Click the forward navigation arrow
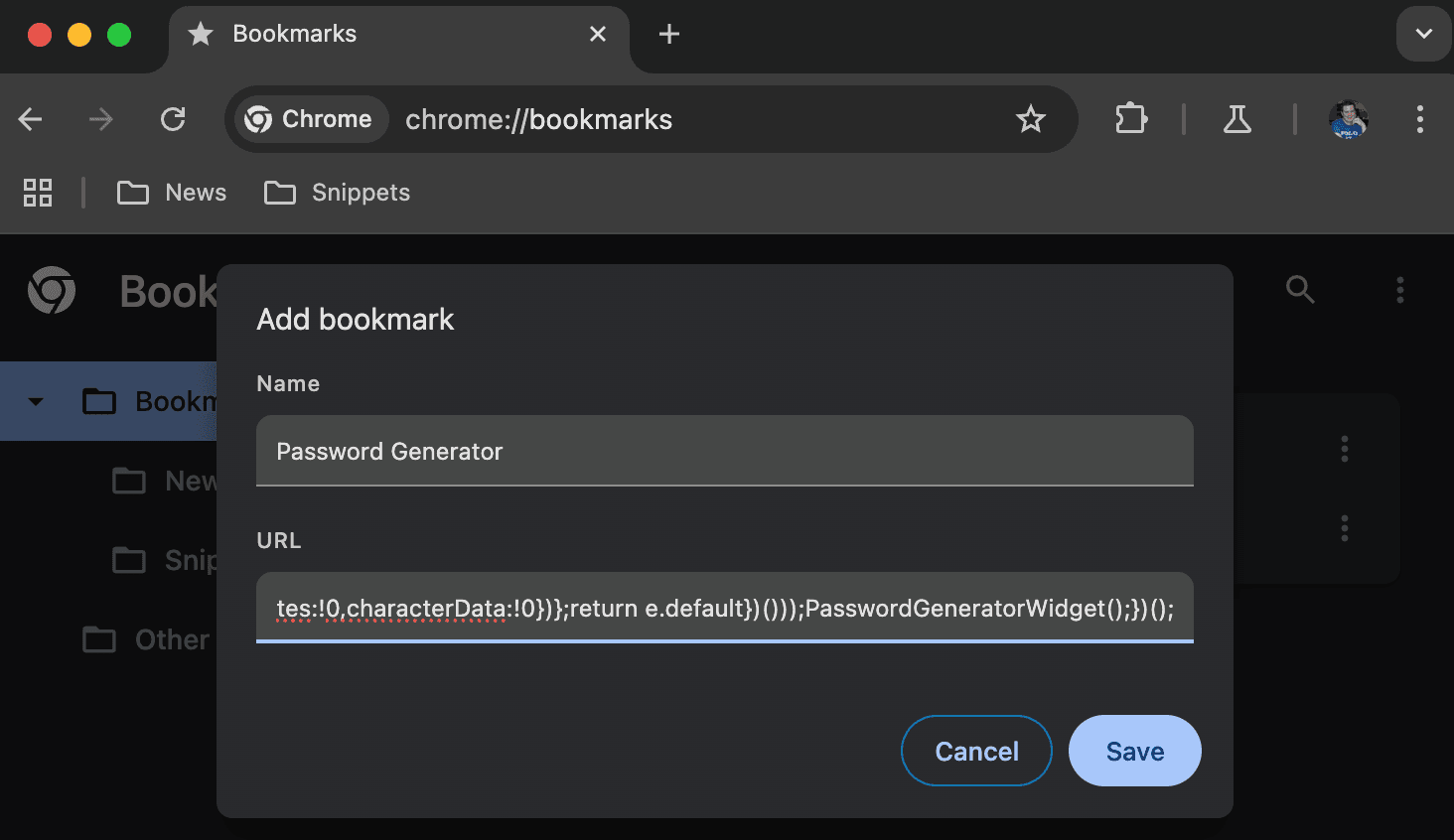This screenshot has width=1454, height=840. [101, 119]
